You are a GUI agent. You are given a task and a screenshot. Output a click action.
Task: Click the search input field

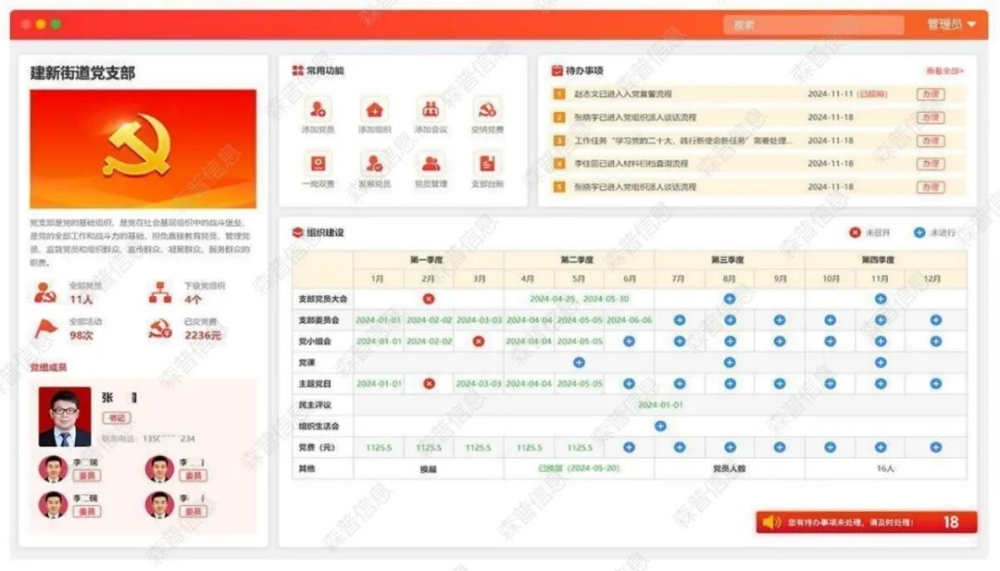pyautogui.click(x=798, y=25)
